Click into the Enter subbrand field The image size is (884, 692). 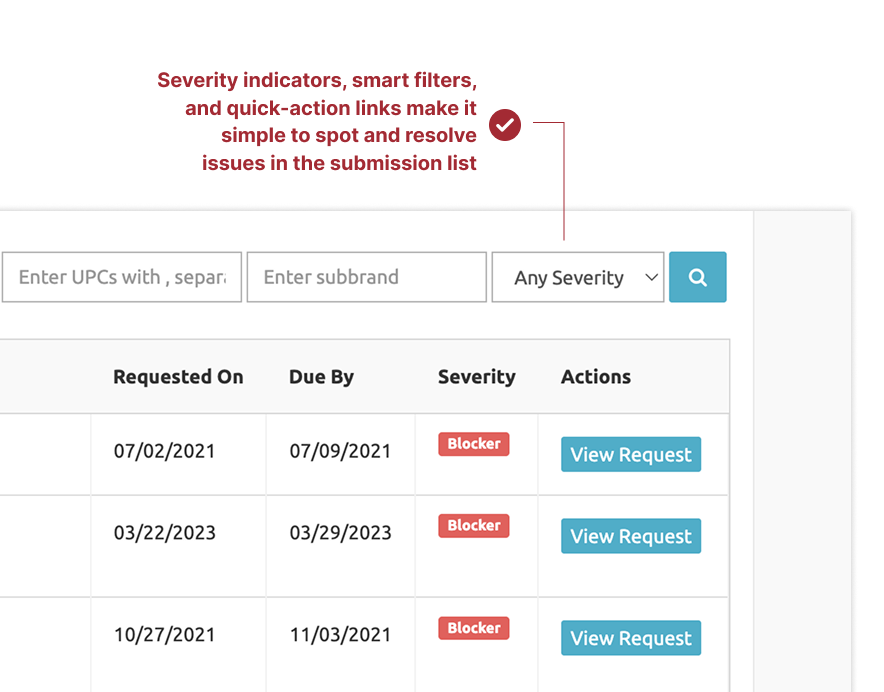[366, 277]
